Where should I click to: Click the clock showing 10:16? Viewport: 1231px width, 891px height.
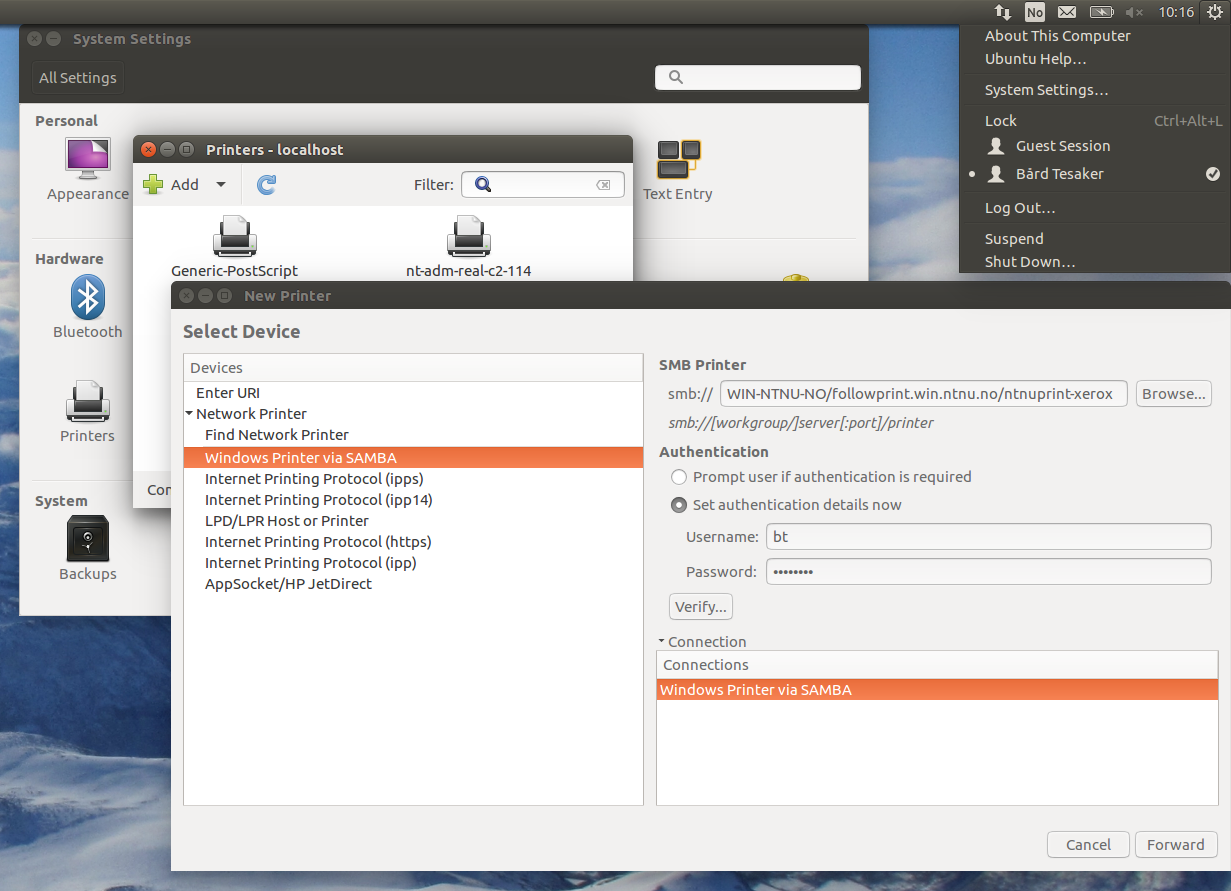1176,12
